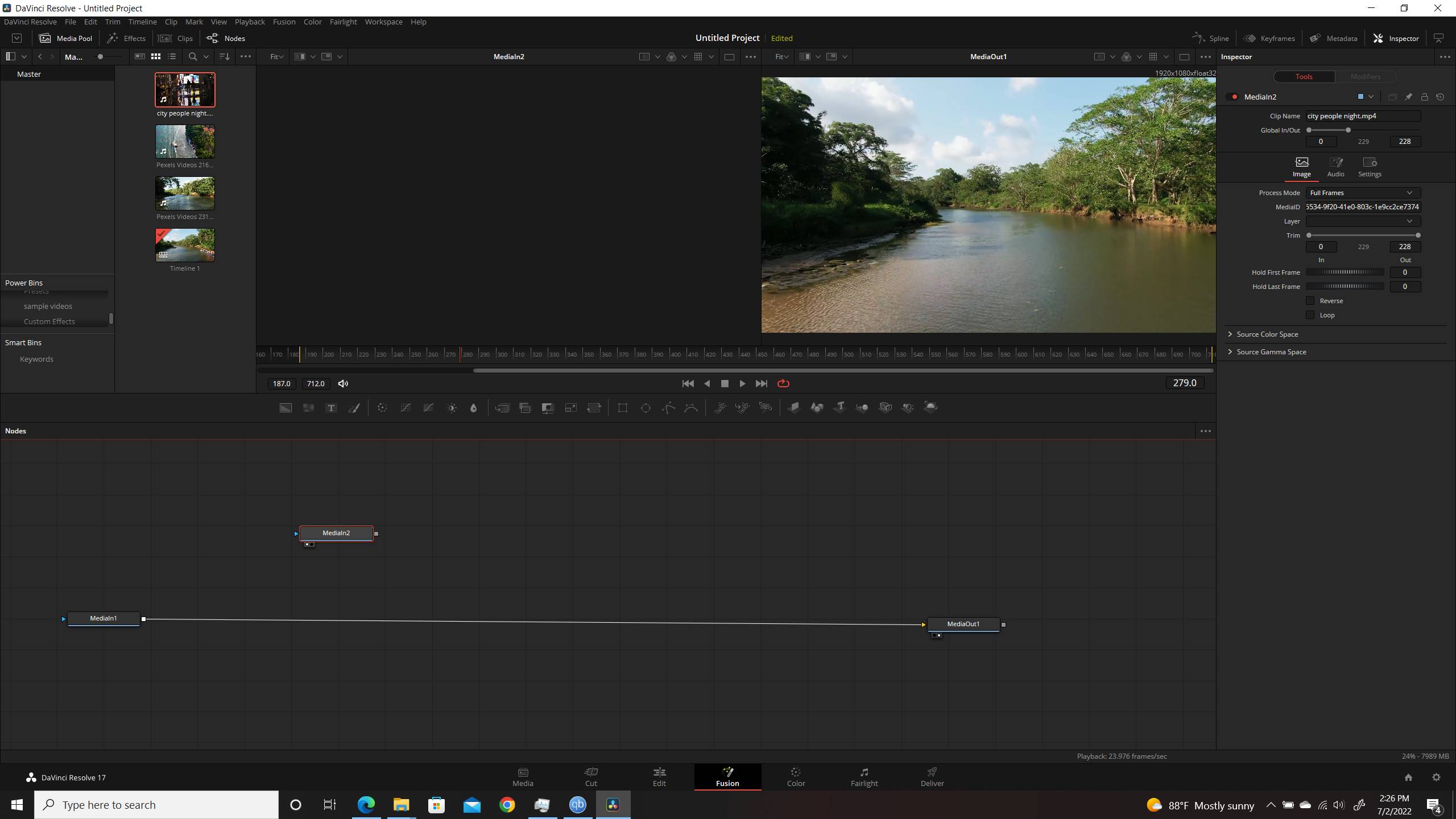Add a Merge node from toolbar
Image resolution: width=1456 pixels, height=819 pixels.
click(x=502, y=407)
